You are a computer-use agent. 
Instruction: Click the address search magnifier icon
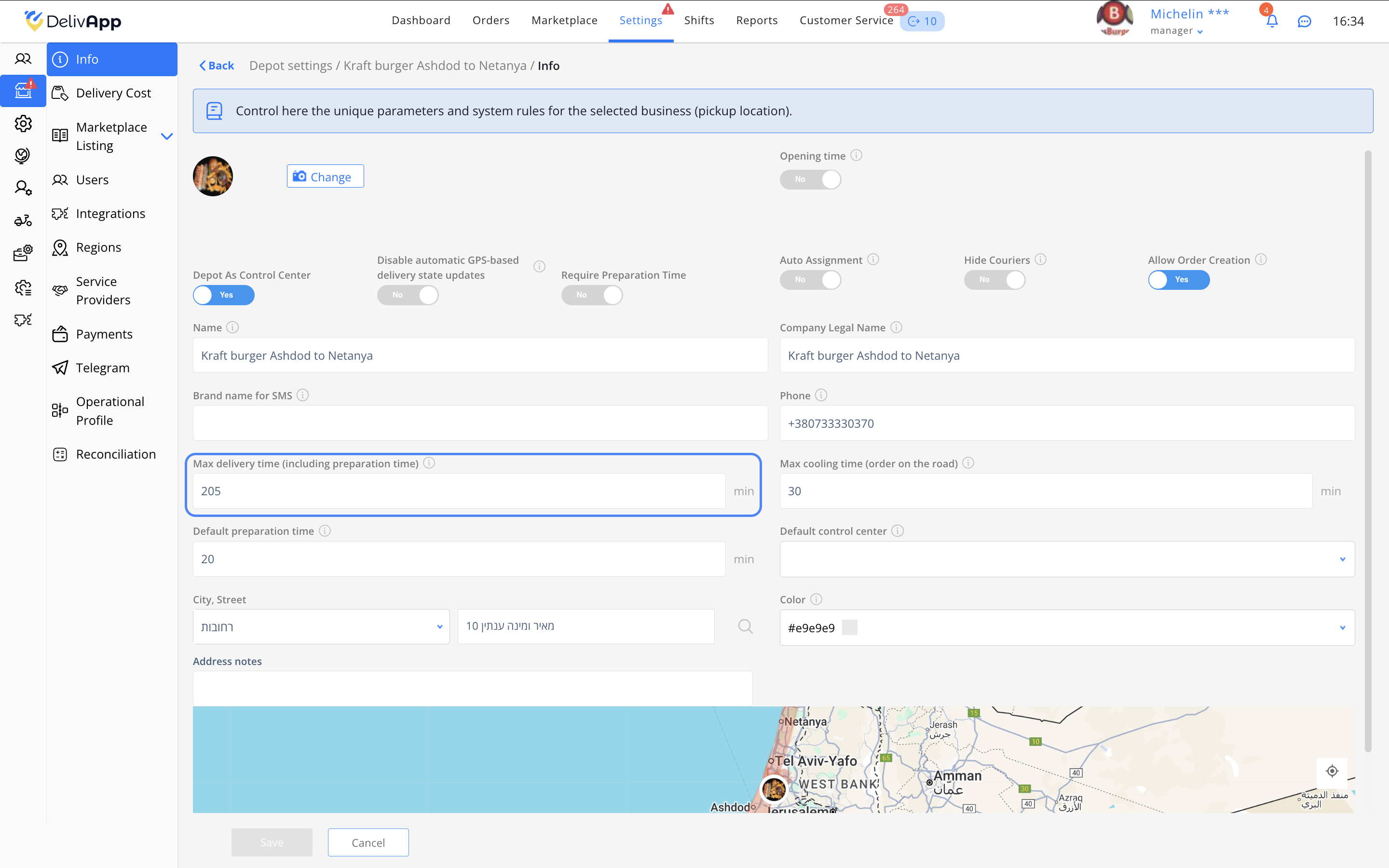point(745,626)
